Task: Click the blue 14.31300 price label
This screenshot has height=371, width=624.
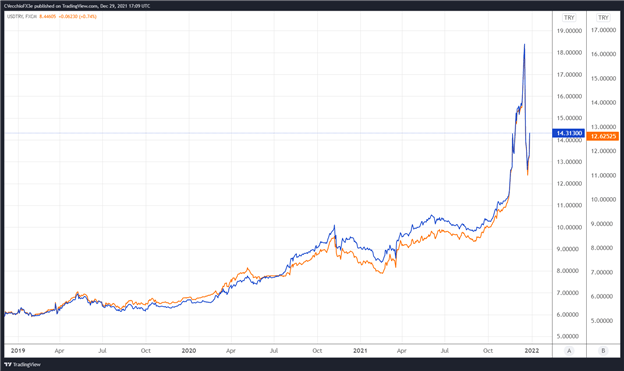Action: 569,133
